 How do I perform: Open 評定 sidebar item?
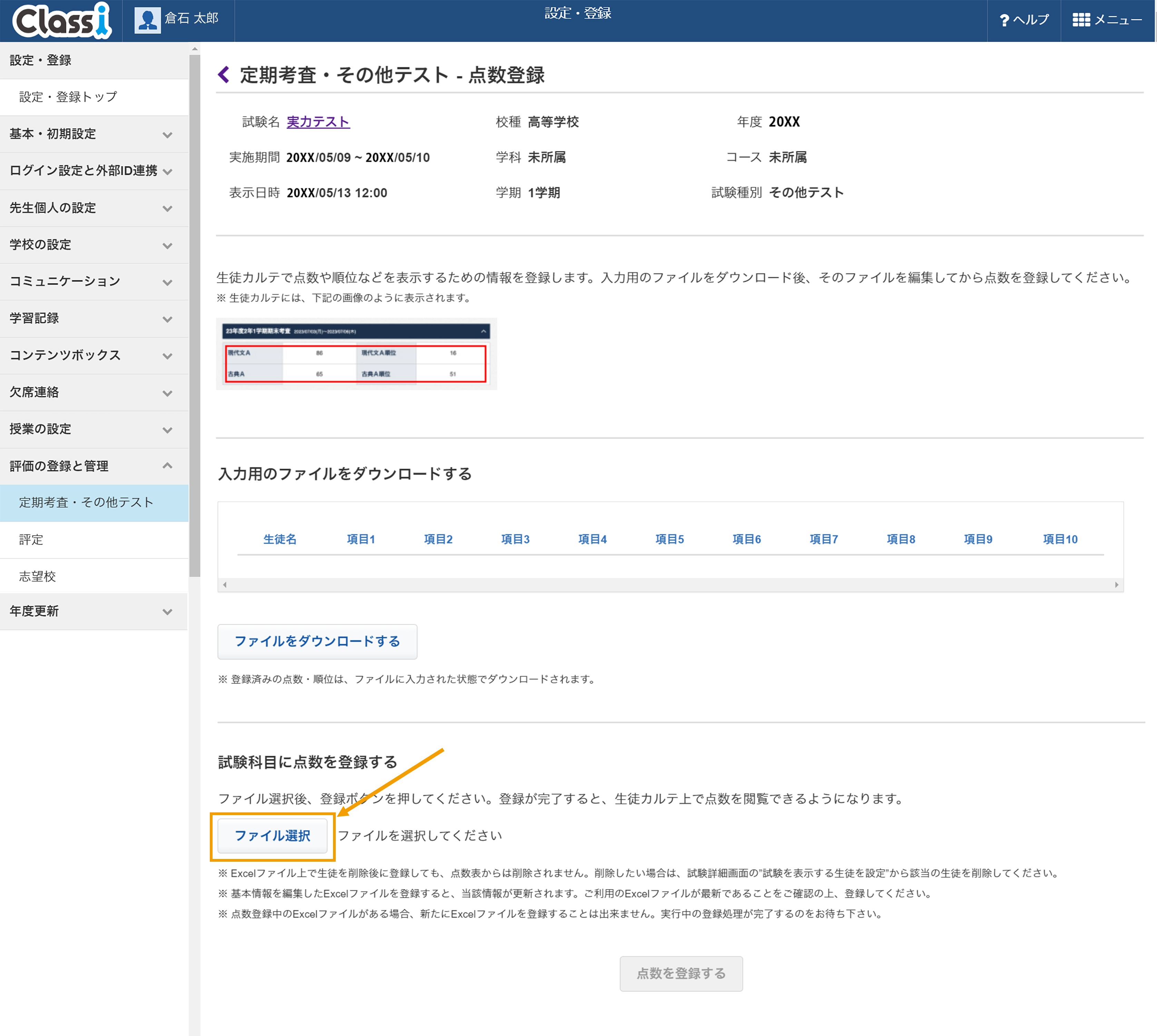(94, 540)
